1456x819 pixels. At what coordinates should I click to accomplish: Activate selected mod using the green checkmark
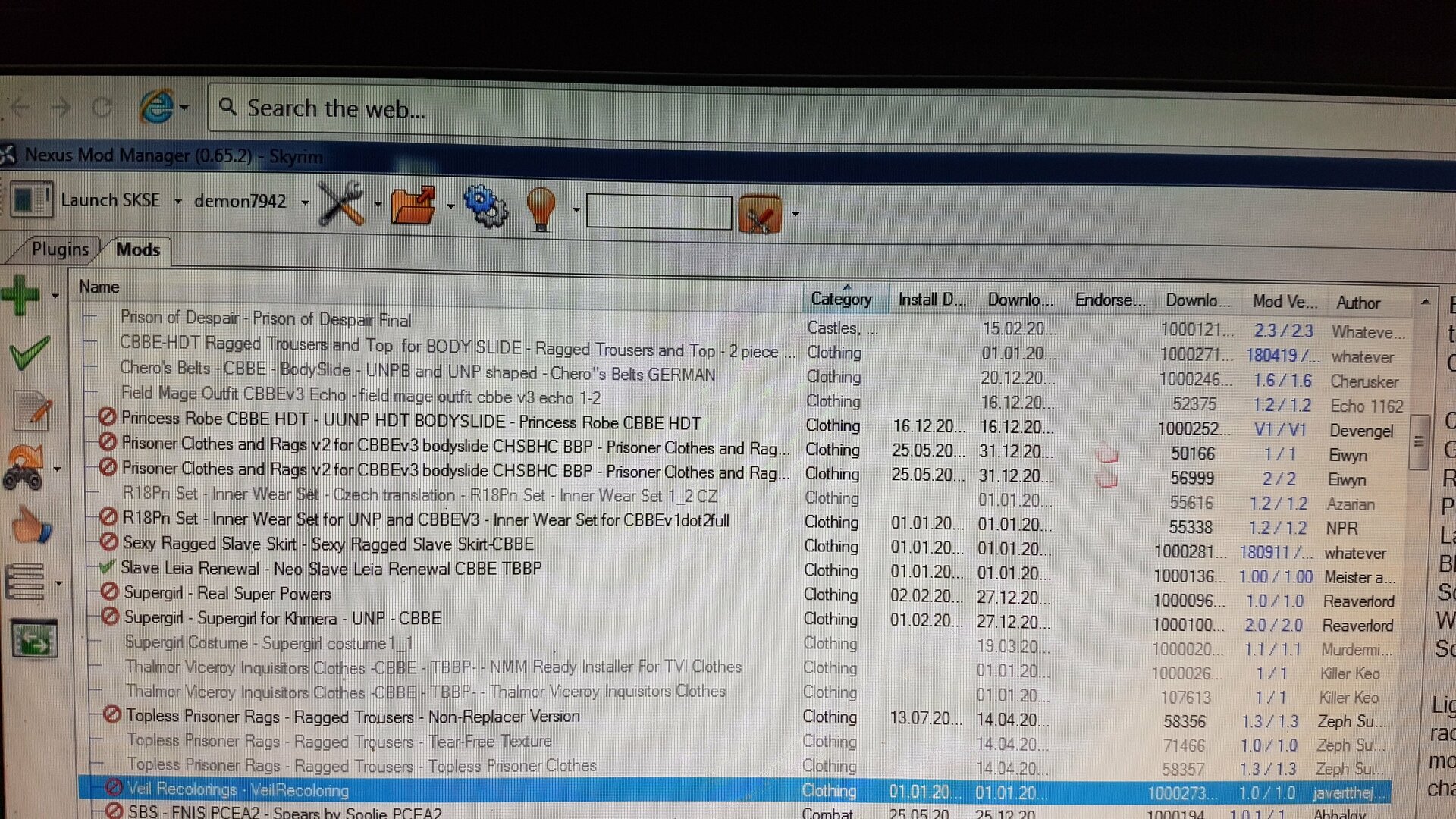(x=30, y=353)
